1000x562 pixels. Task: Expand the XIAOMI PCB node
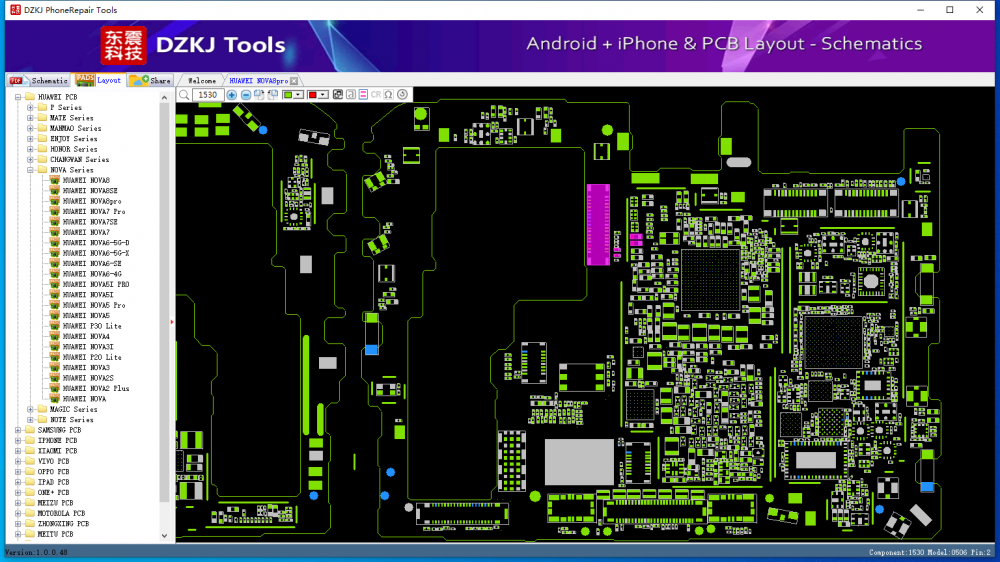(x=18, y=450)
